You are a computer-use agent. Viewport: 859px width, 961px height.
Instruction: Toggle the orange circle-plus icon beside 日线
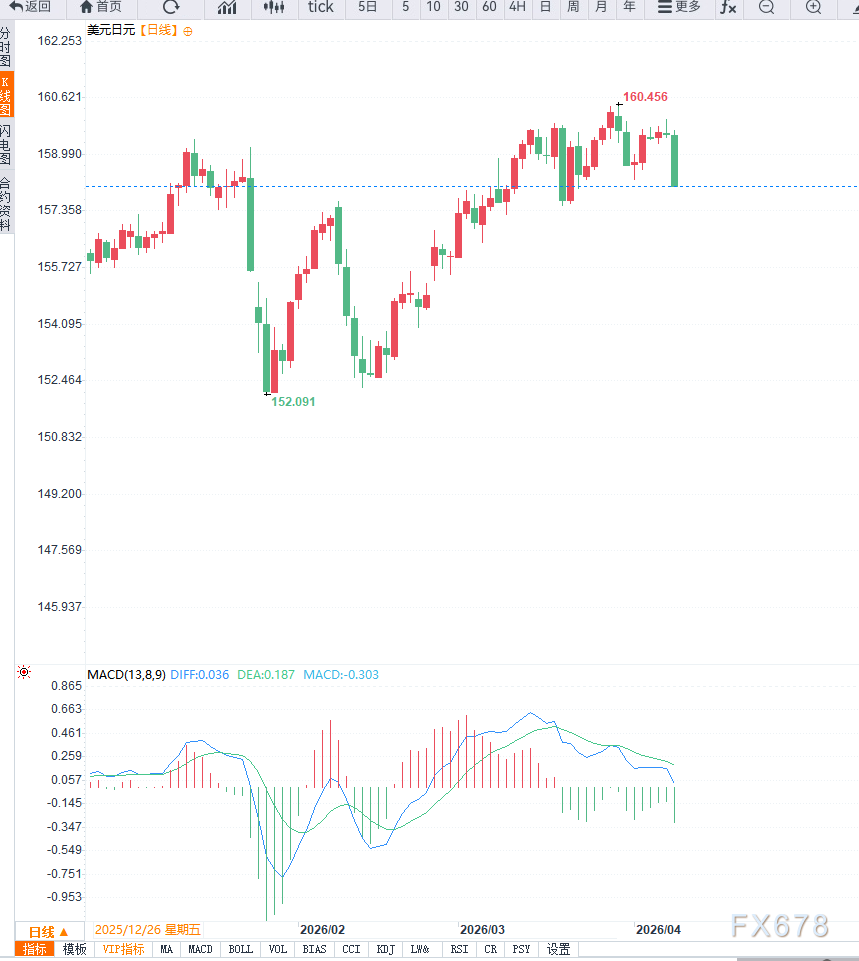click(x=188, y=31)
